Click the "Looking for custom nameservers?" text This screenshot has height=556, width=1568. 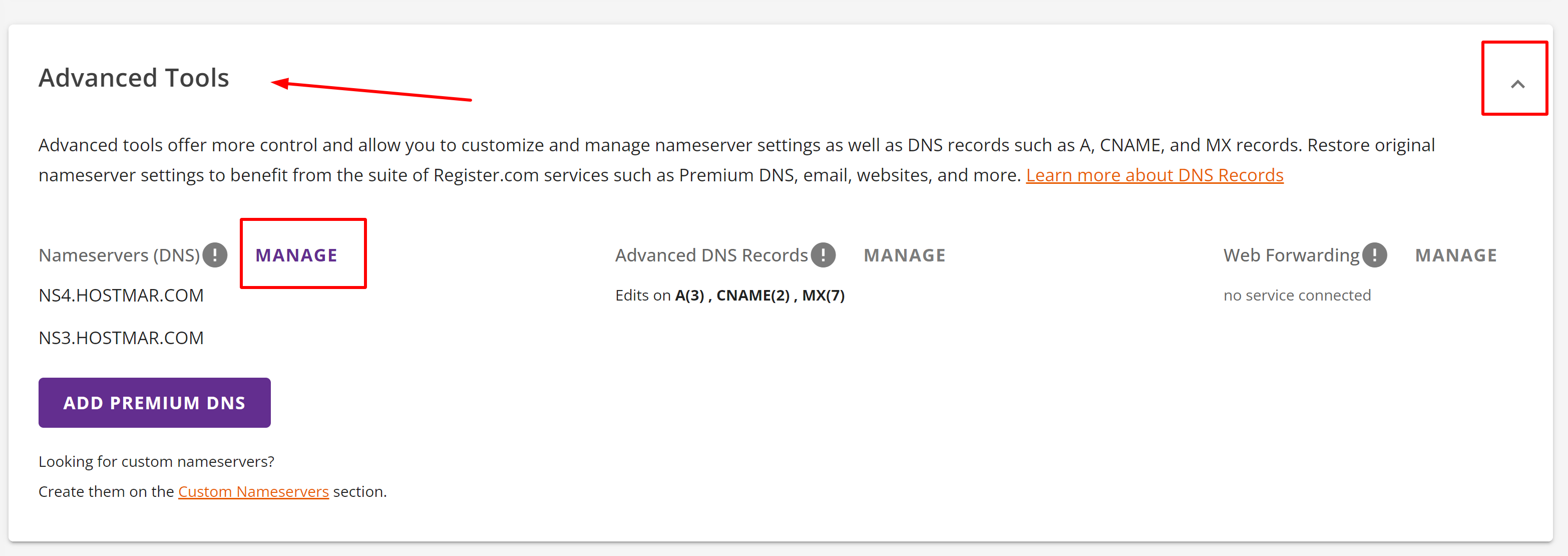coord(156,462)
